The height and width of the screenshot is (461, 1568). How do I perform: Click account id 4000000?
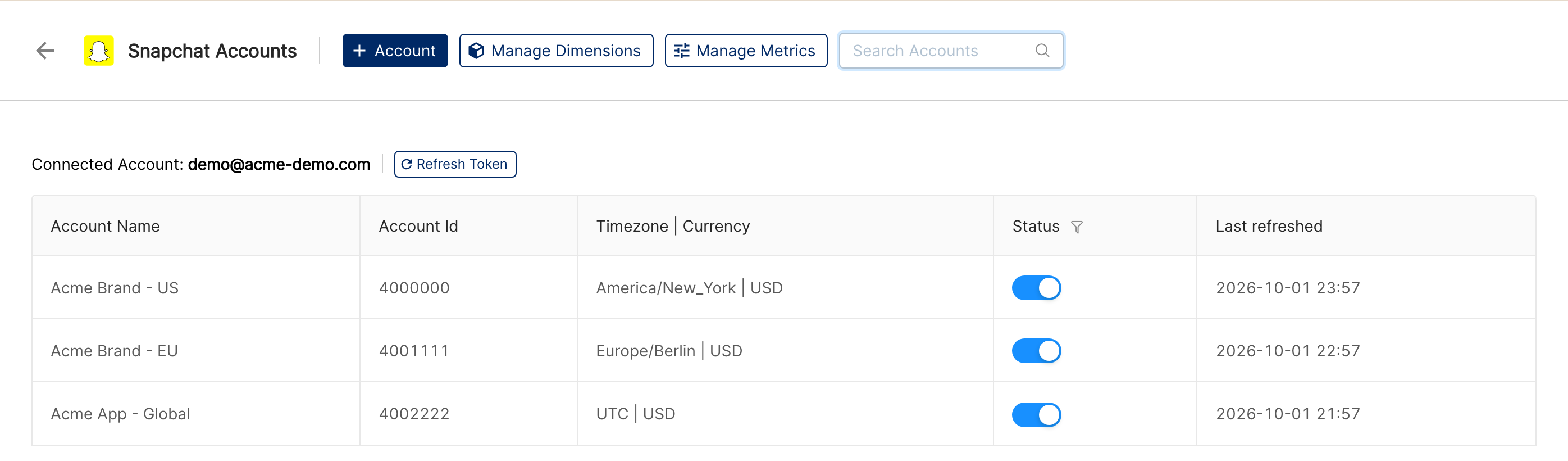point(414,288)
